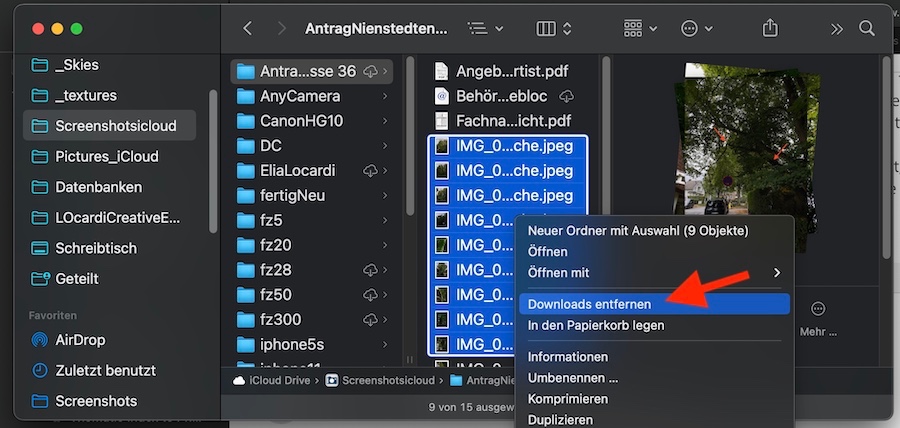Select the fz300 folder

(280, 320)
